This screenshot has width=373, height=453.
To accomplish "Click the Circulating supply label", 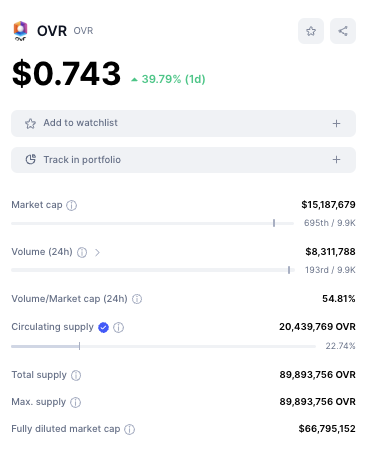I will pyautogui.click(x=52, y=327).
